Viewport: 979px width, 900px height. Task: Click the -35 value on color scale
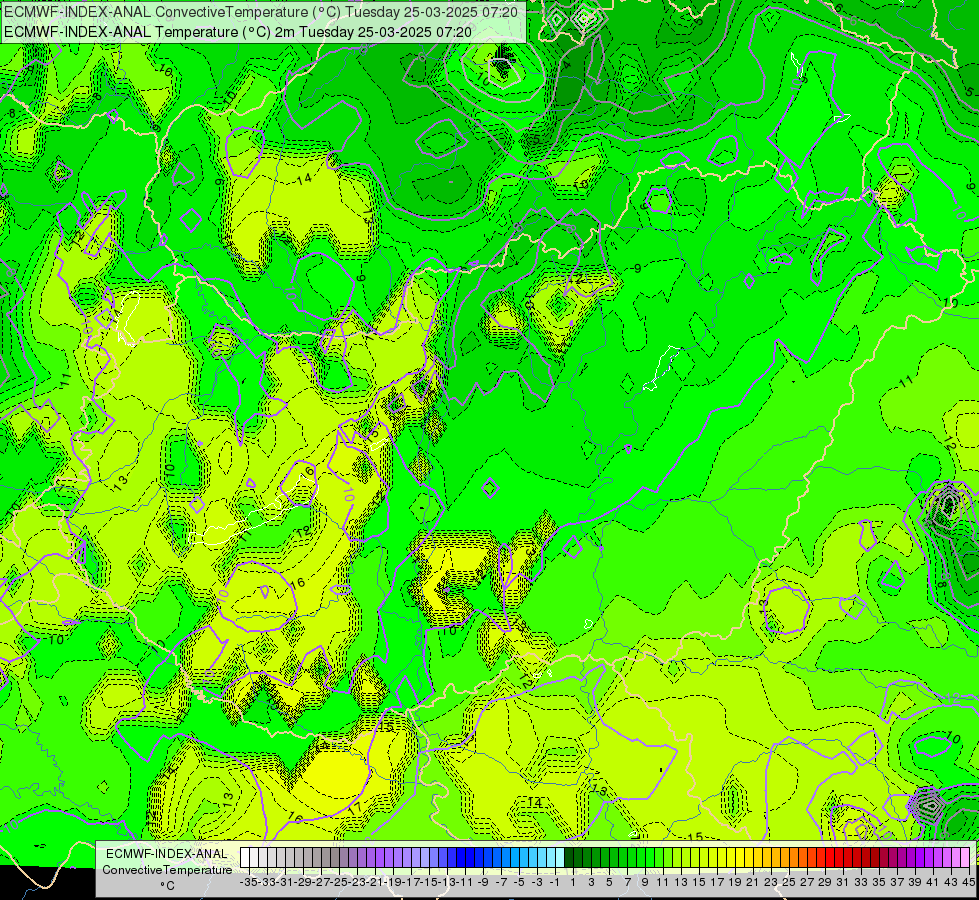tap(248, 882)
